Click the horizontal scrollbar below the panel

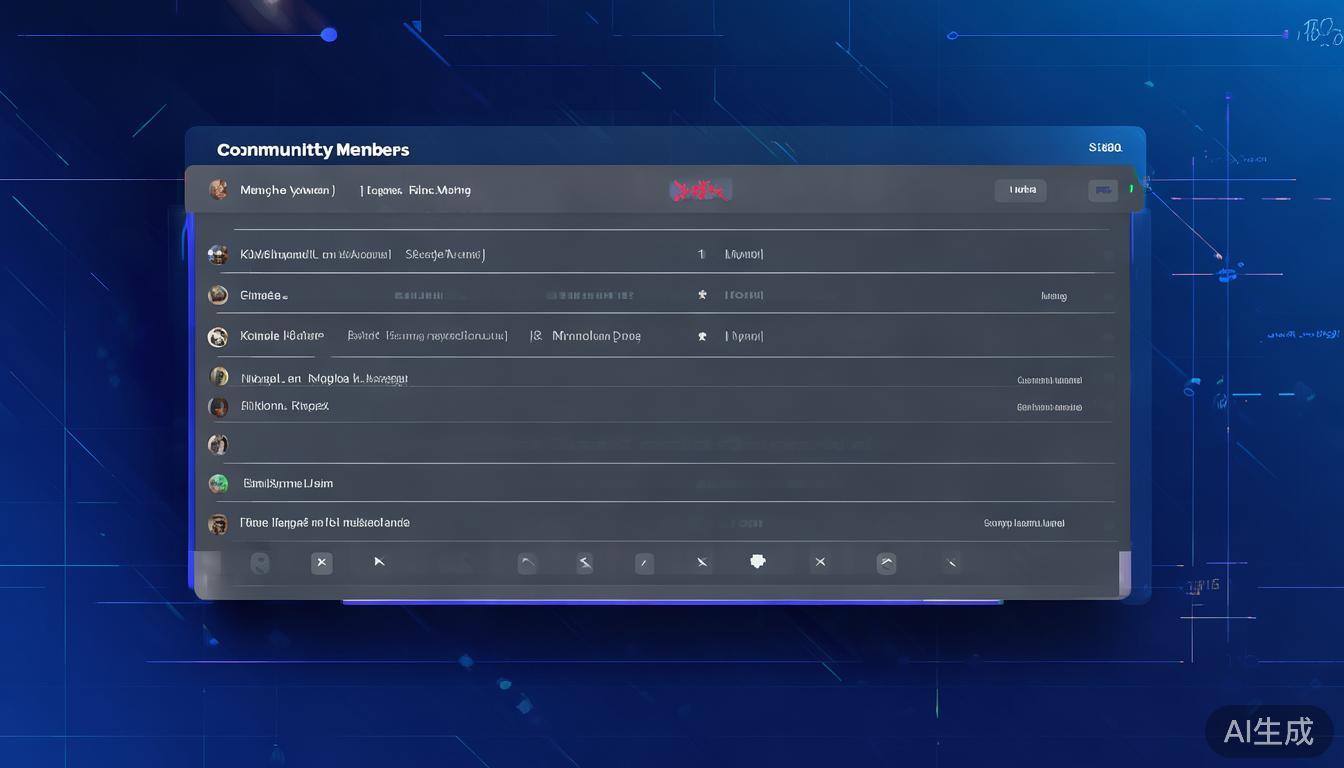pos(672,602)
